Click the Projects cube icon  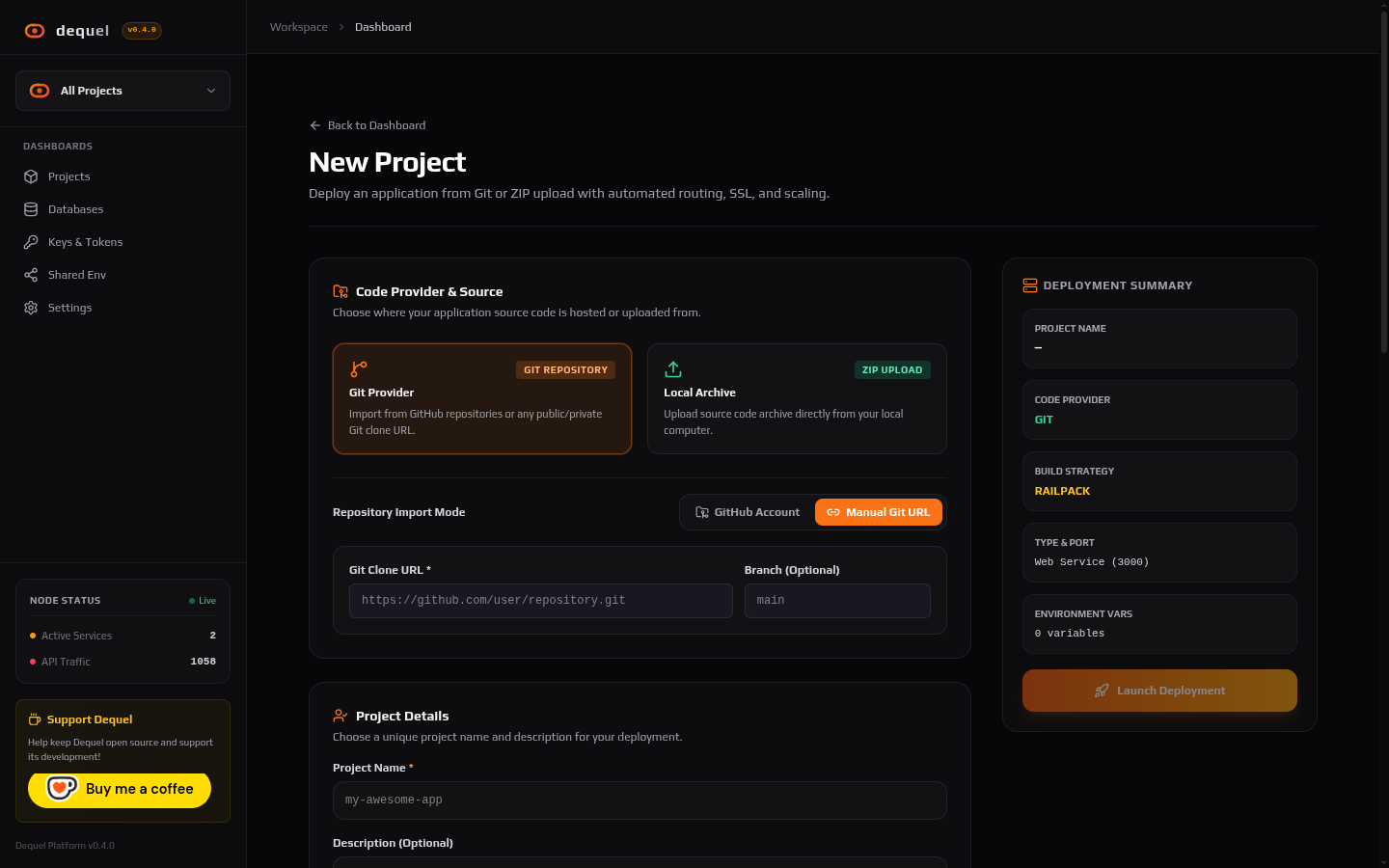coord(31,176)
